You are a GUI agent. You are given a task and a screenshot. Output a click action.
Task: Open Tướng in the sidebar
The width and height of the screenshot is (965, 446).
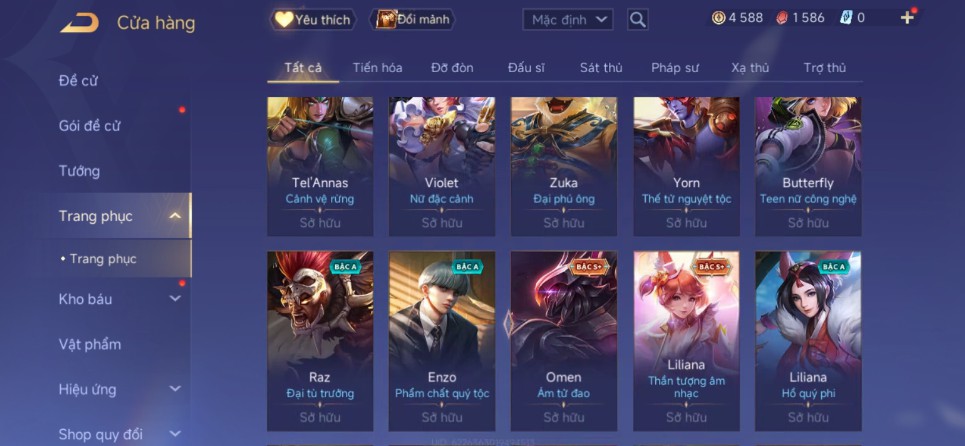[79, 171]
